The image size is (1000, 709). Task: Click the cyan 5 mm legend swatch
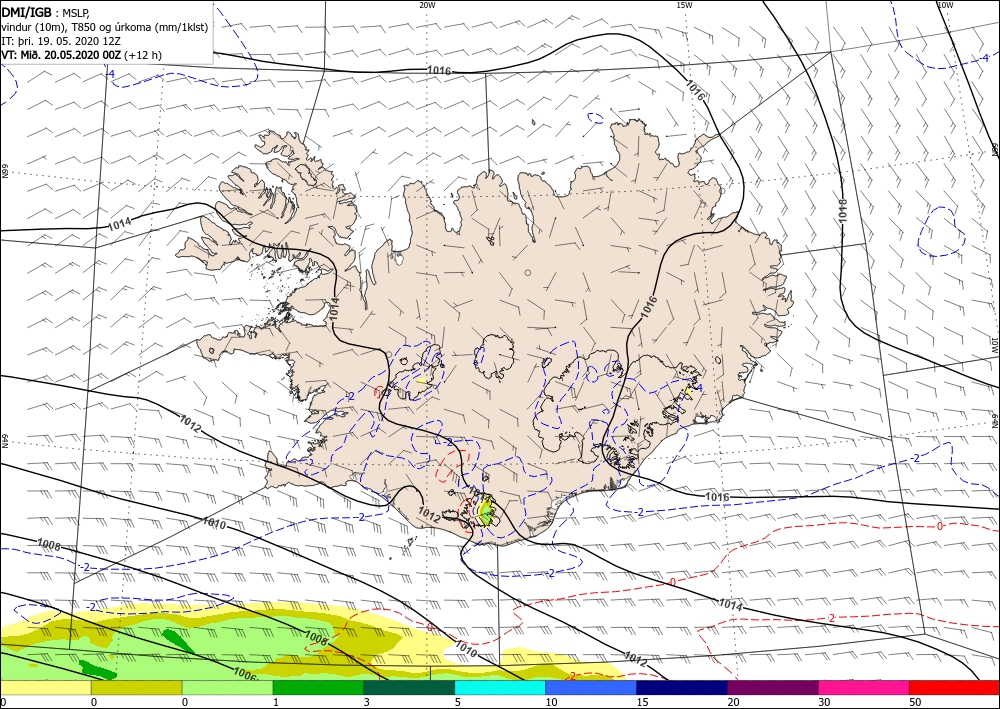[500, 687]
